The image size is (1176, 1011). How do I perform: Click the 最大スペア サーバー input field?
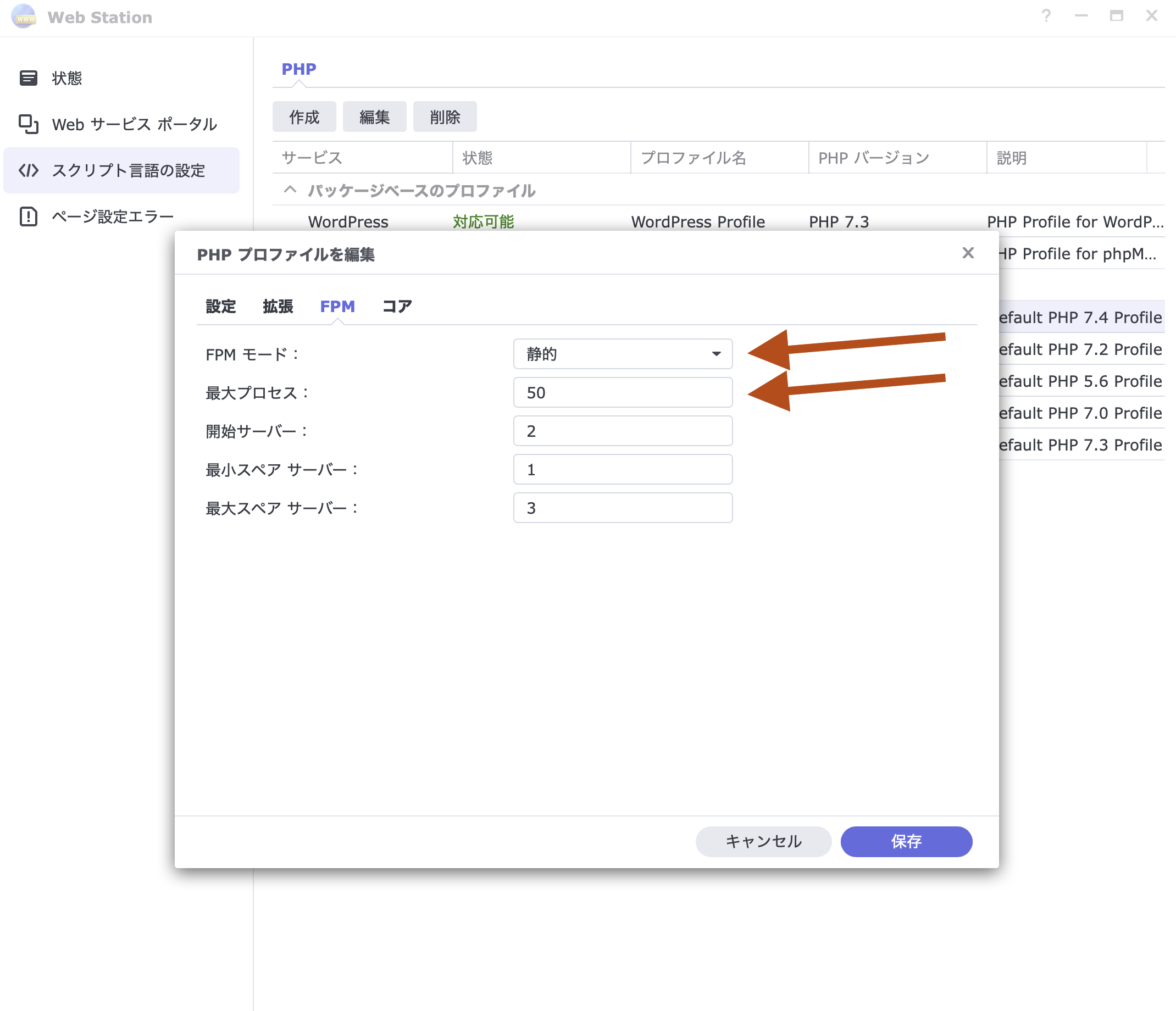[623, 508]
